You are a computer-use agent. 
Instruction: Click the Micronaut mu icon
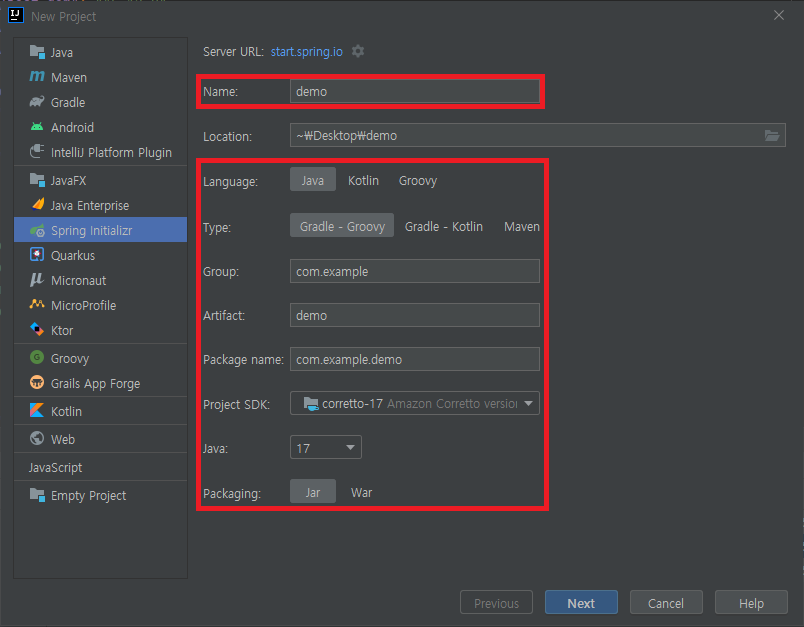(x=37, y=279)
